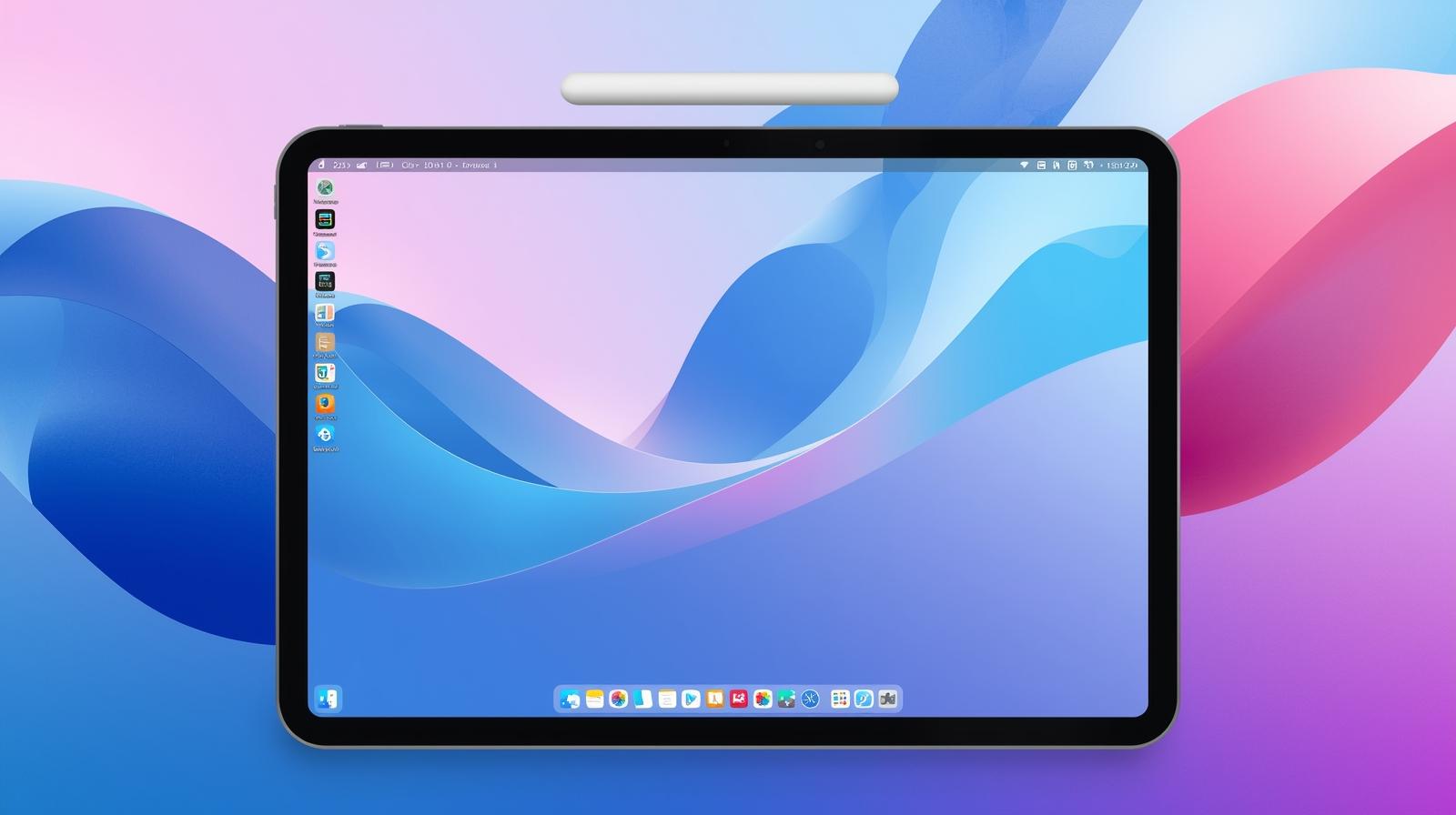Click the Wi-Fi status icon in menu bar
The width and height of the screenshot is (1456, 815).
click(1024, 166)
